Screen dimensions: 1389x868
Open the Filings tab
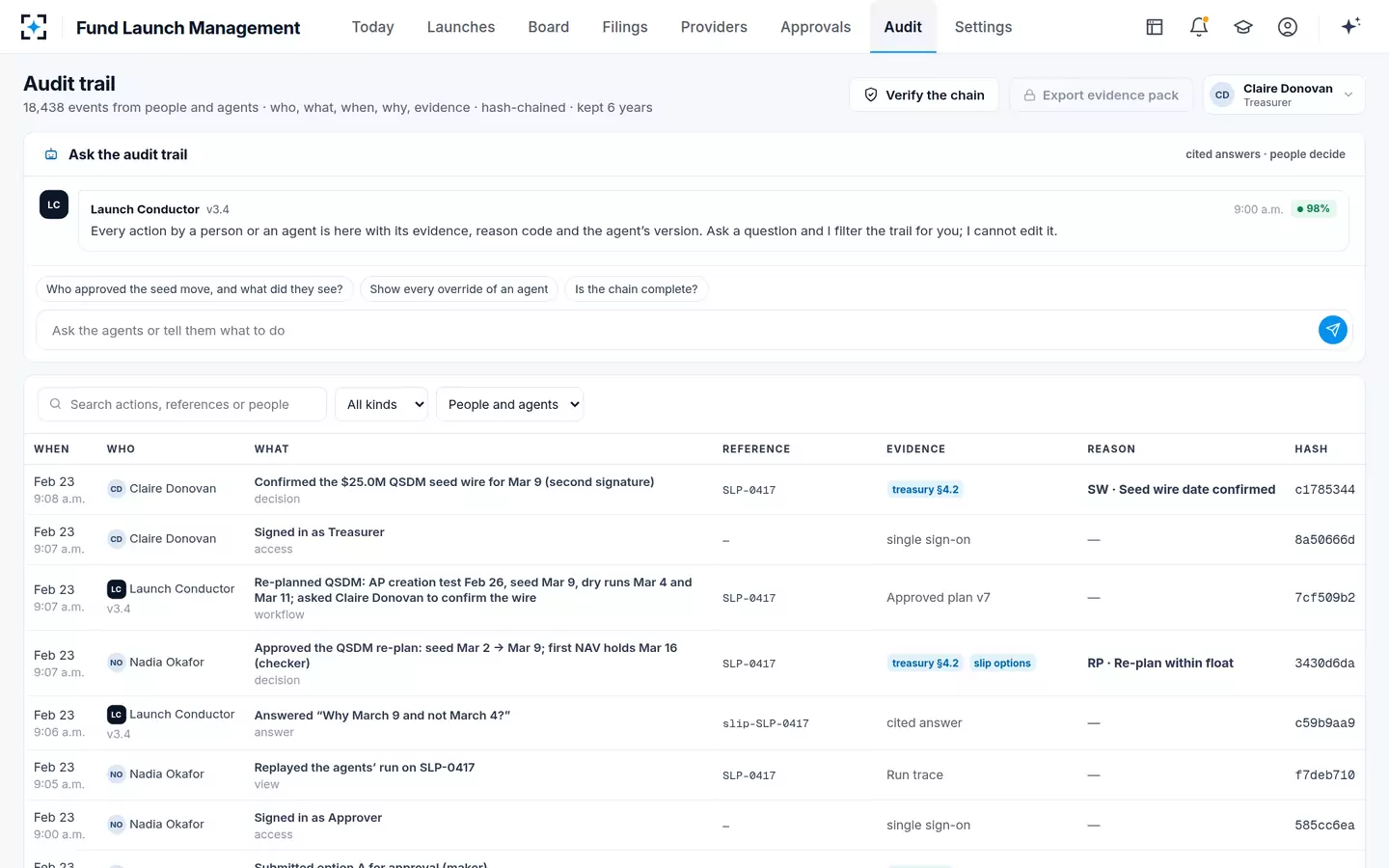click(625, 27)
